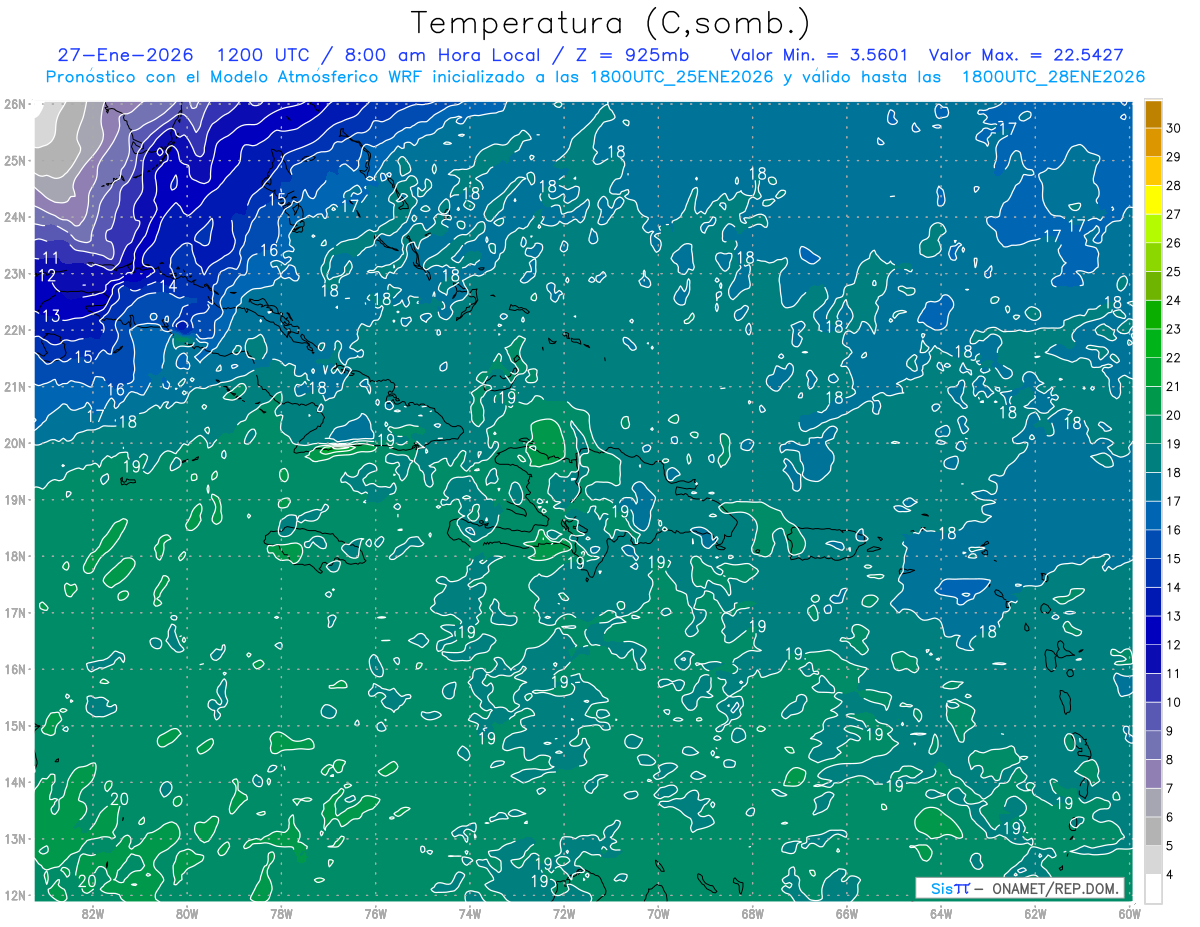The width and height of the screenshot is (1200, 927).
Task: Click the "78W" longitude axis label
Action: click(281, 912)
